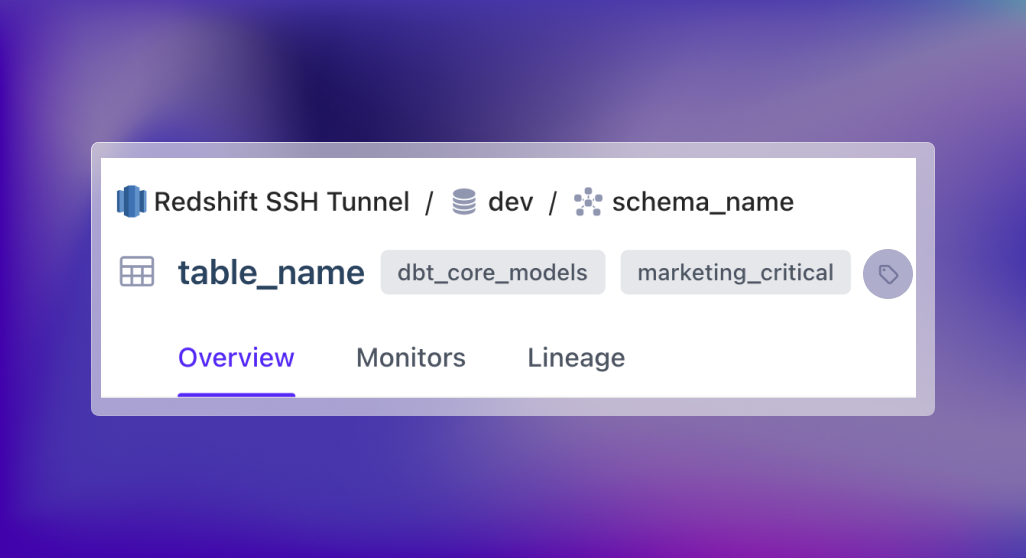This screenshot has width=1026, height=558.
Task: Click the slash separator after dev
Action: 552,202
